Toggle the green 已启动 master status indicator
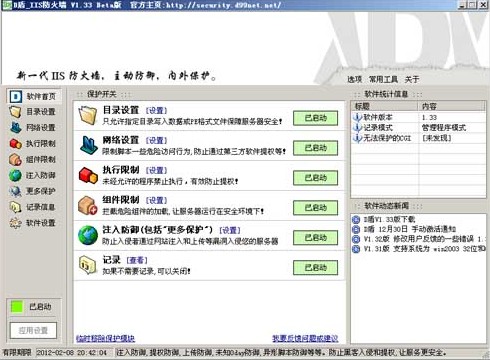Screen dimensions: 490x360 pyautogui.click(x=17, y=307)
